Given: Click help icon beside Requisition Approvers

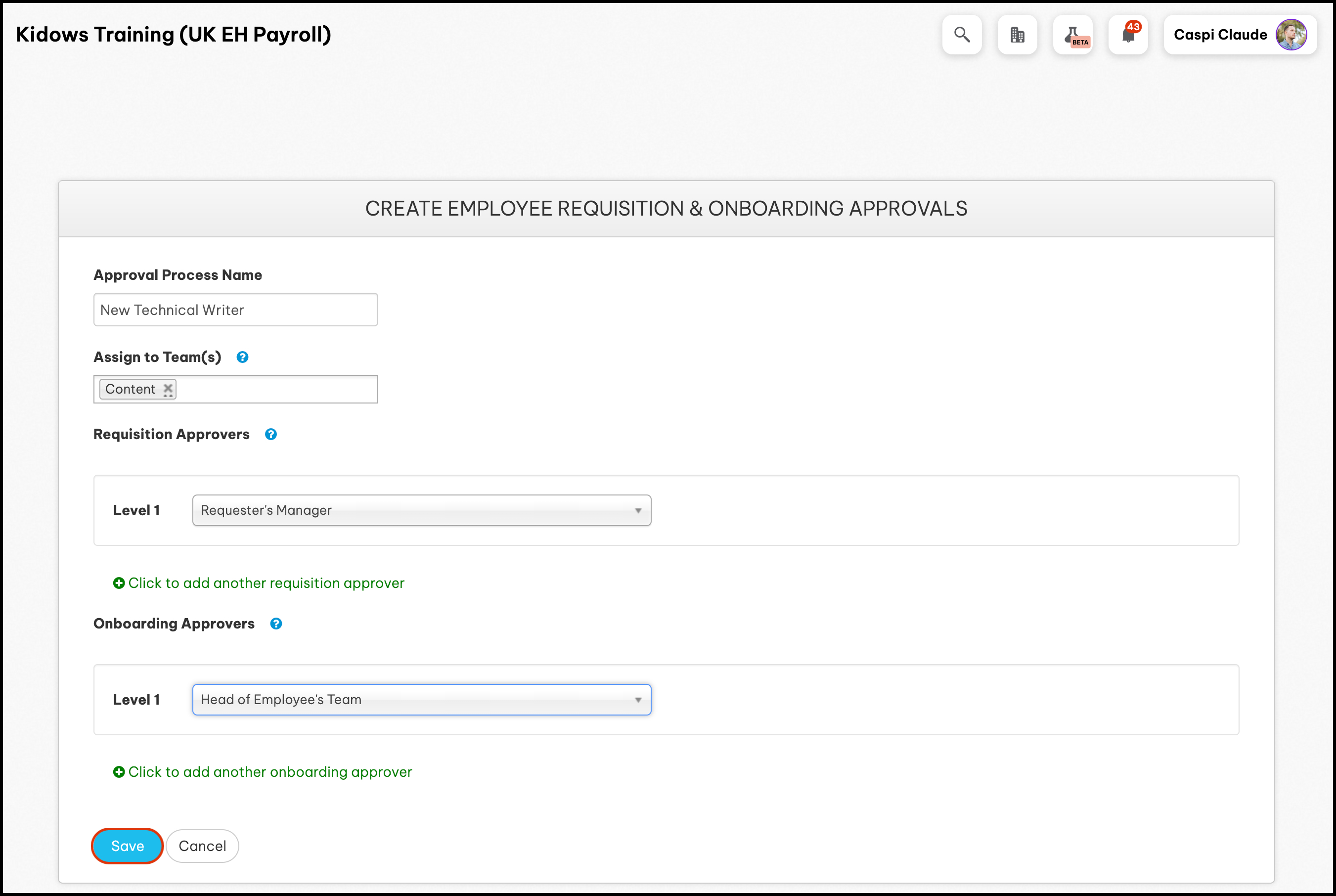Looking at the screenshot, I should (x=271, y=434).
